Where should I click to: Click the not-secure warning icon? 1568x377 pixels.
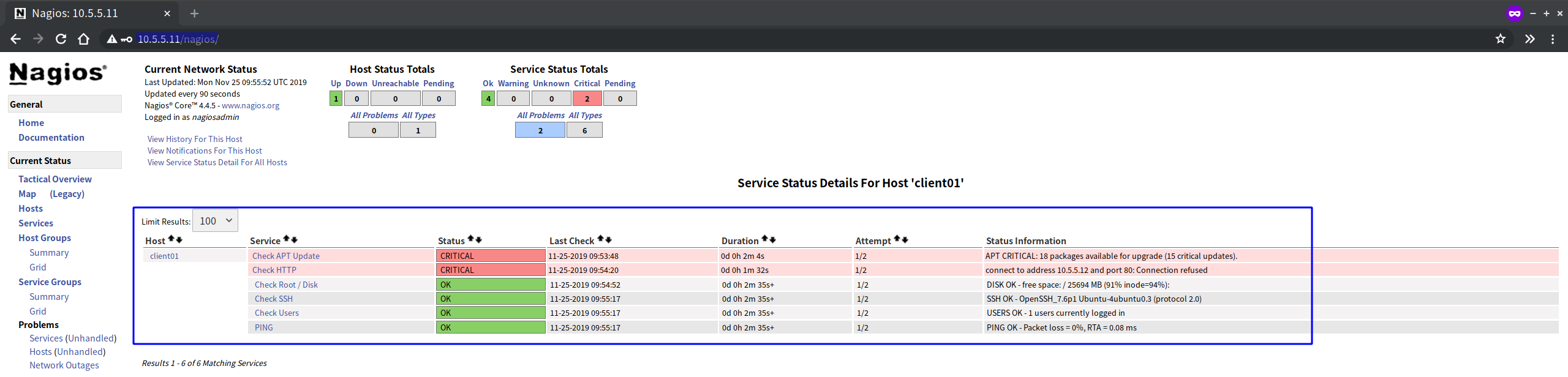[112, 39]
